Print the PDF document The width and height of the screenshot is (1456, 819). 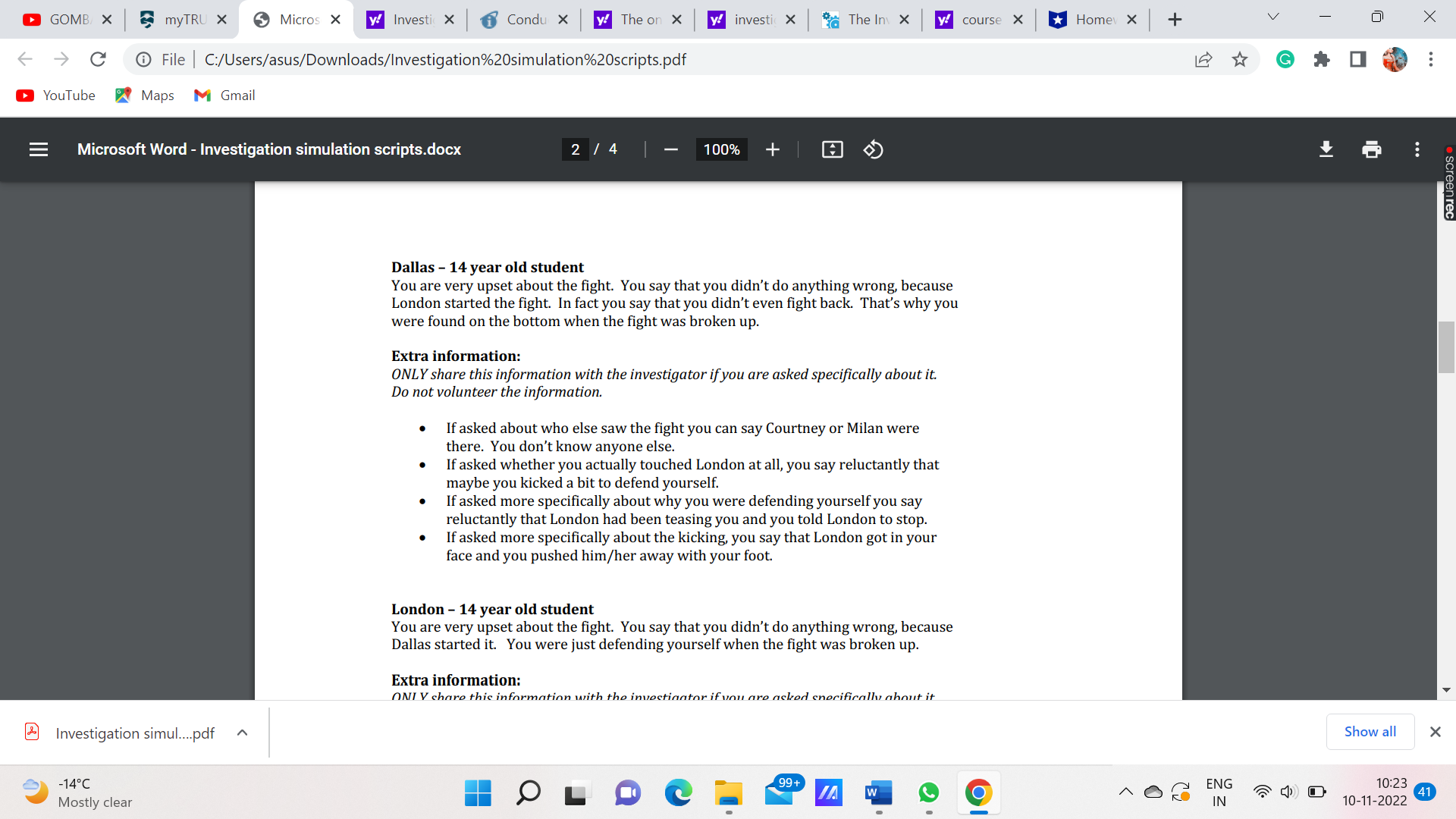[1371, 149]
